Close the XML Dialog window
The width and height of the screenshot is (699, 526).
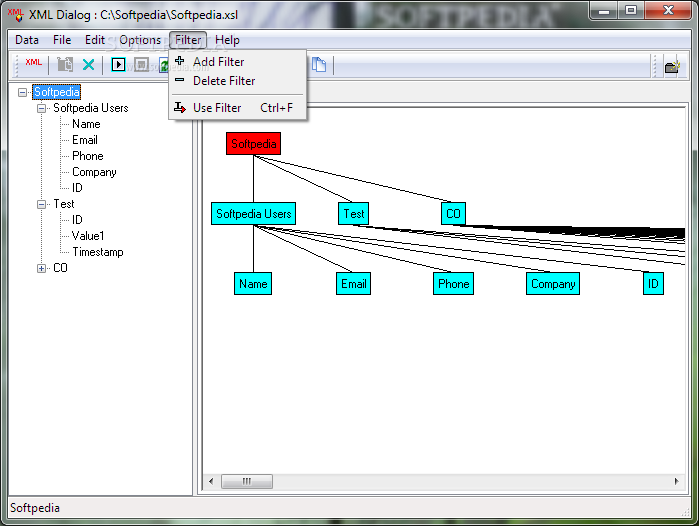pyautogui.click(x=668, y=11)
